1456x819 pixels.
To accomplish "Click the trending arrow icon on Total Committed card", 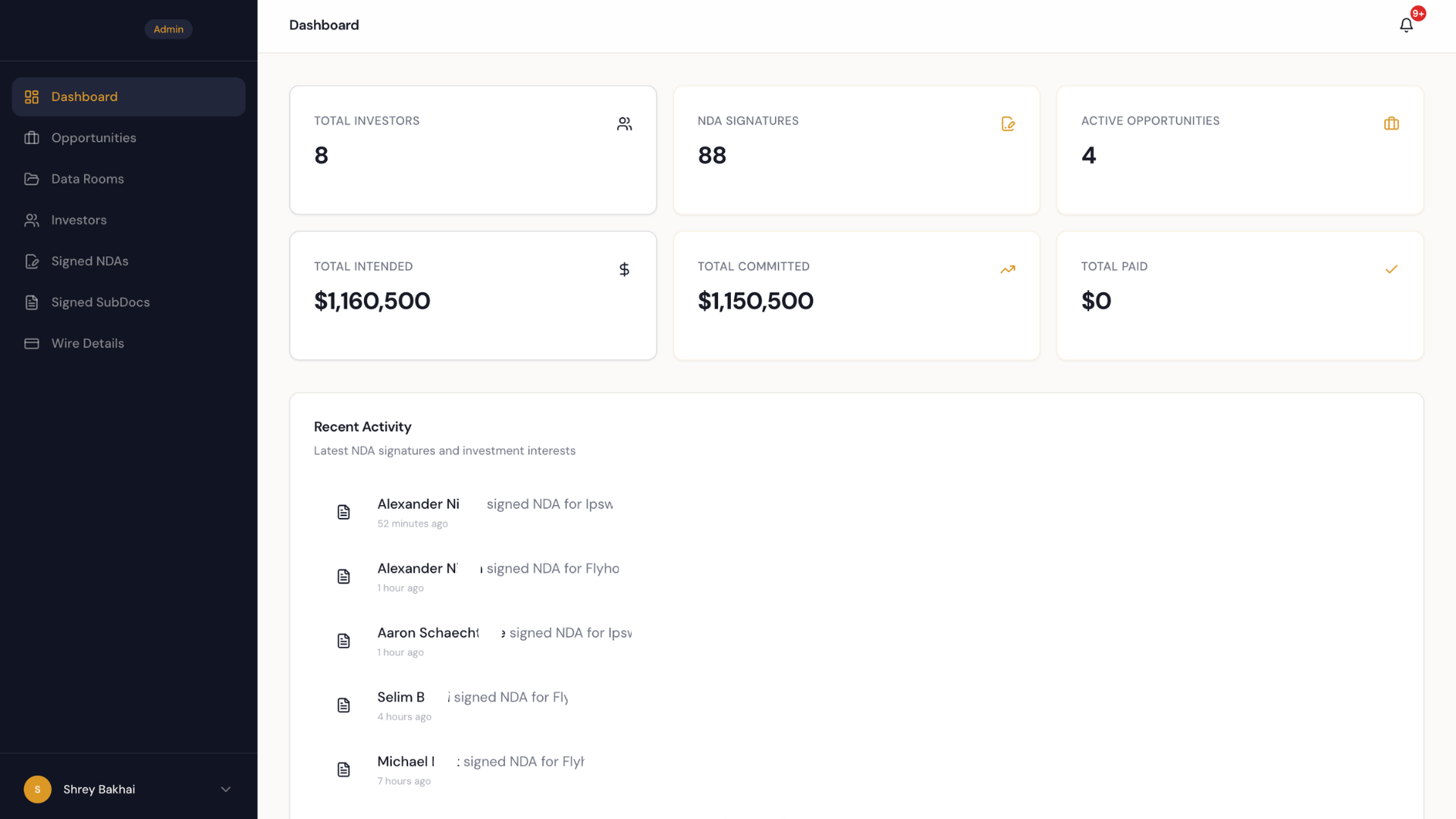I will [1007, 269].
